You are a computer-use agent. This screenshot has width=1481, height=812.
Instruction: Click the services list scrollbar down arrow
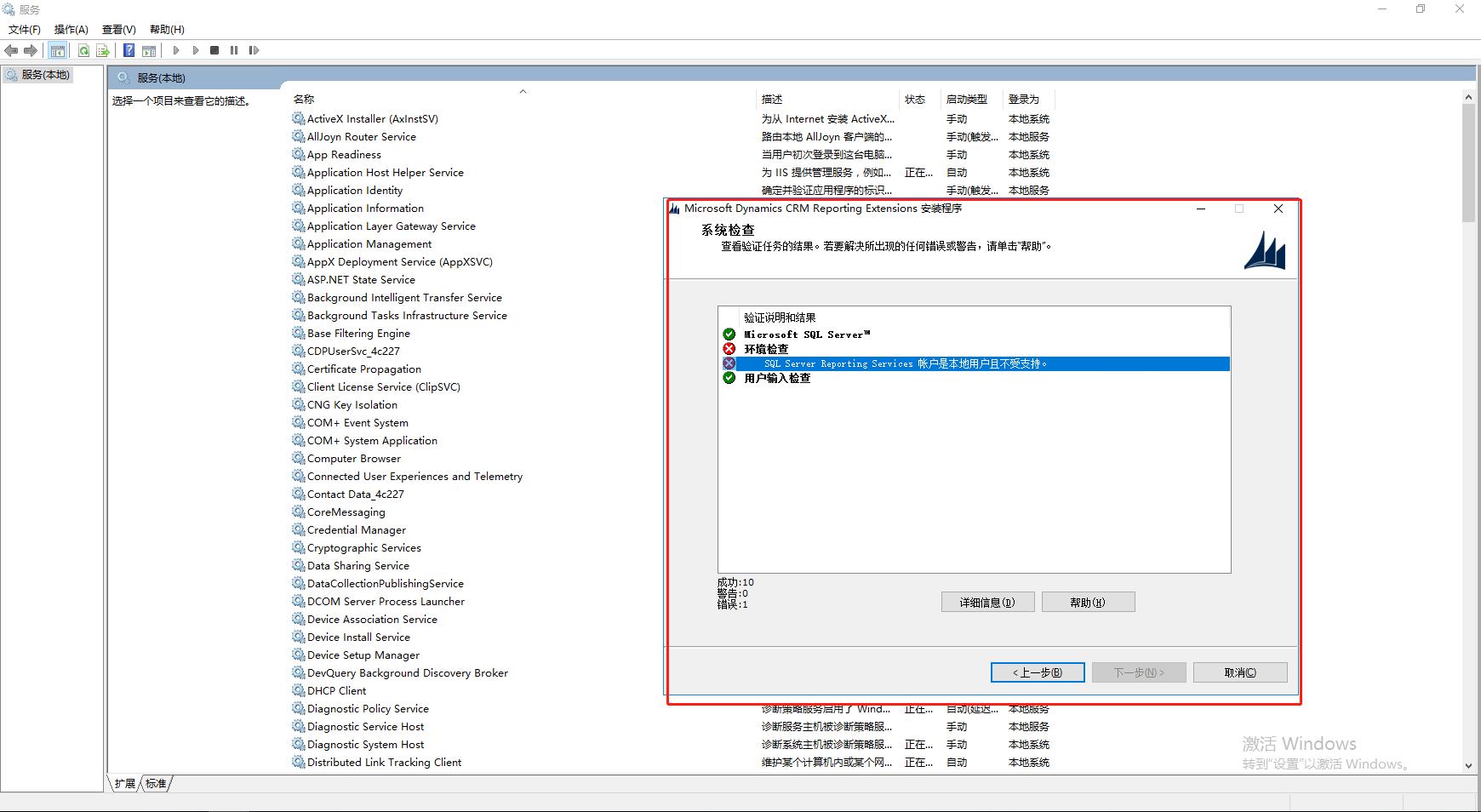[x=1469, y=765]
